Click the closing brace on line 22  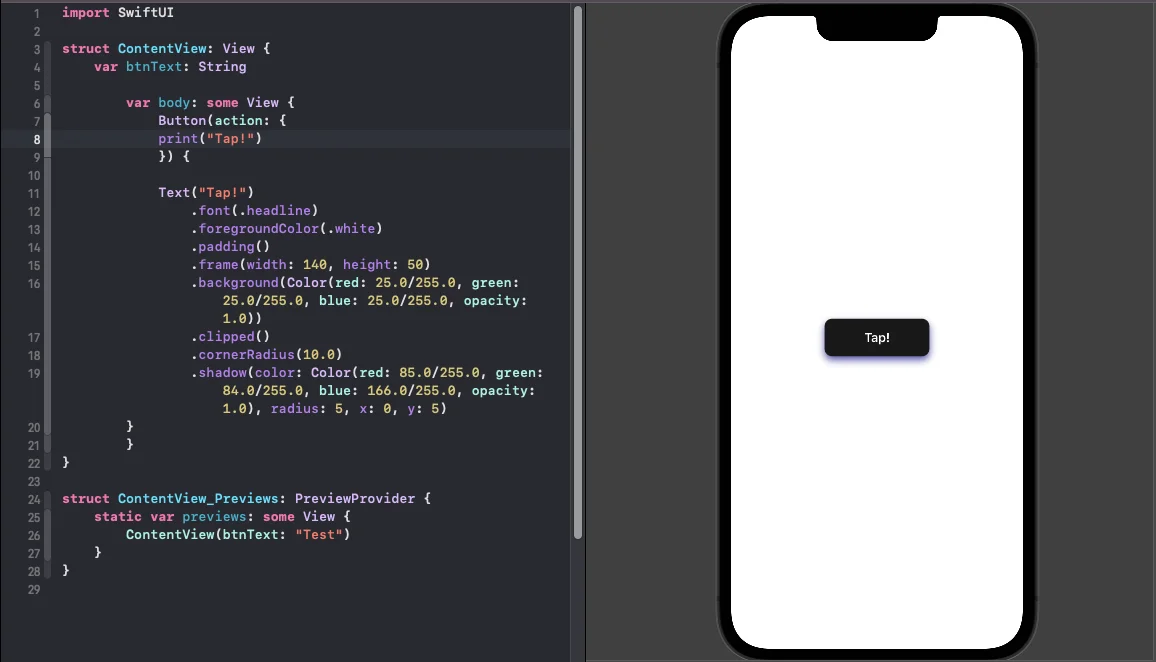66,463
